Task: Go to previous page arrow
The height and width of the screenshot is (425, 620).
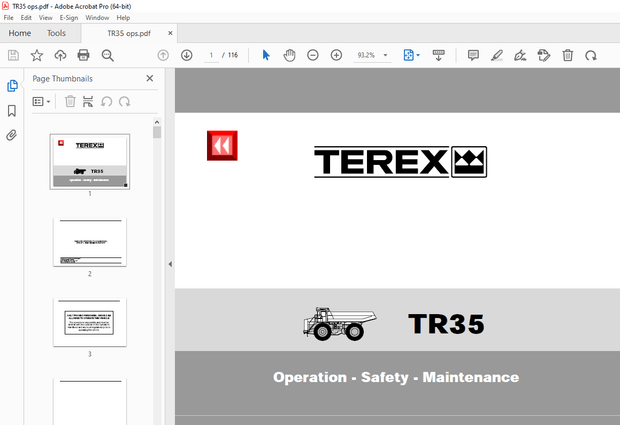Action: click(163, 55)
